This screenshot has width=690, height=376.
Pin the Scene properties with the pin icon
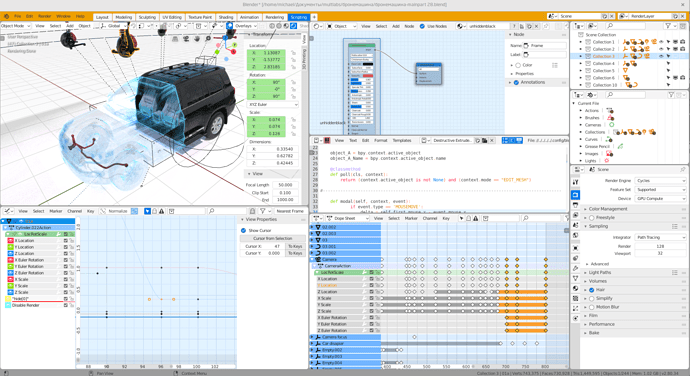(682, 170)
